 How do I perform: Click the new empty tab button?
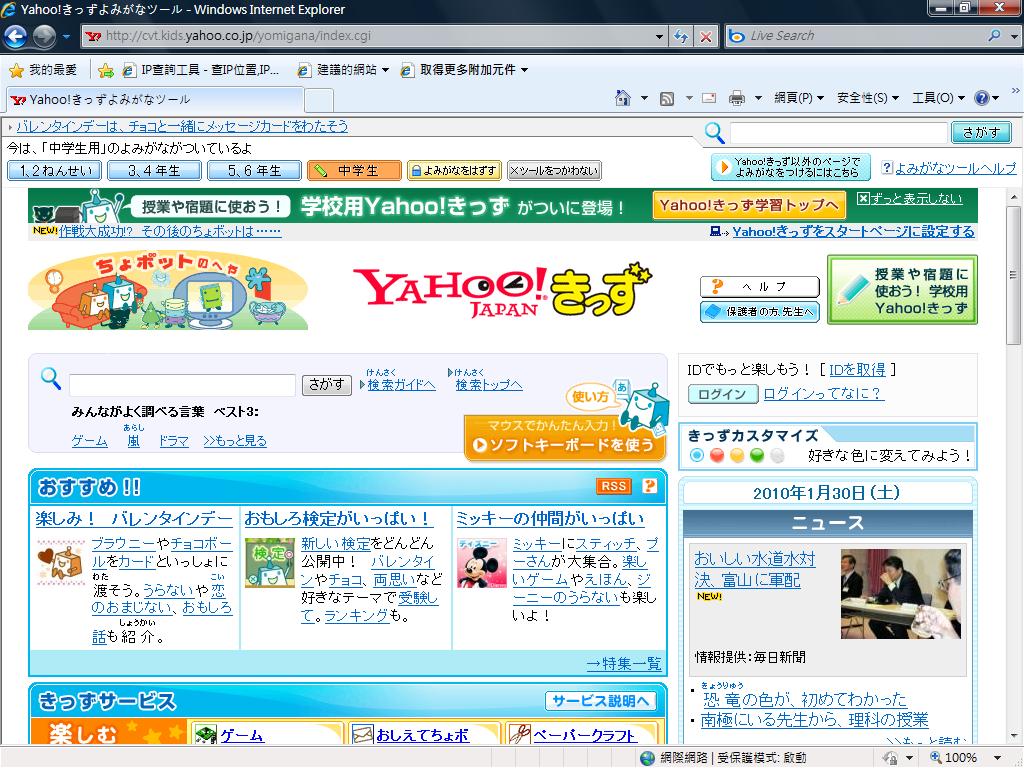(x=319, y=100)
